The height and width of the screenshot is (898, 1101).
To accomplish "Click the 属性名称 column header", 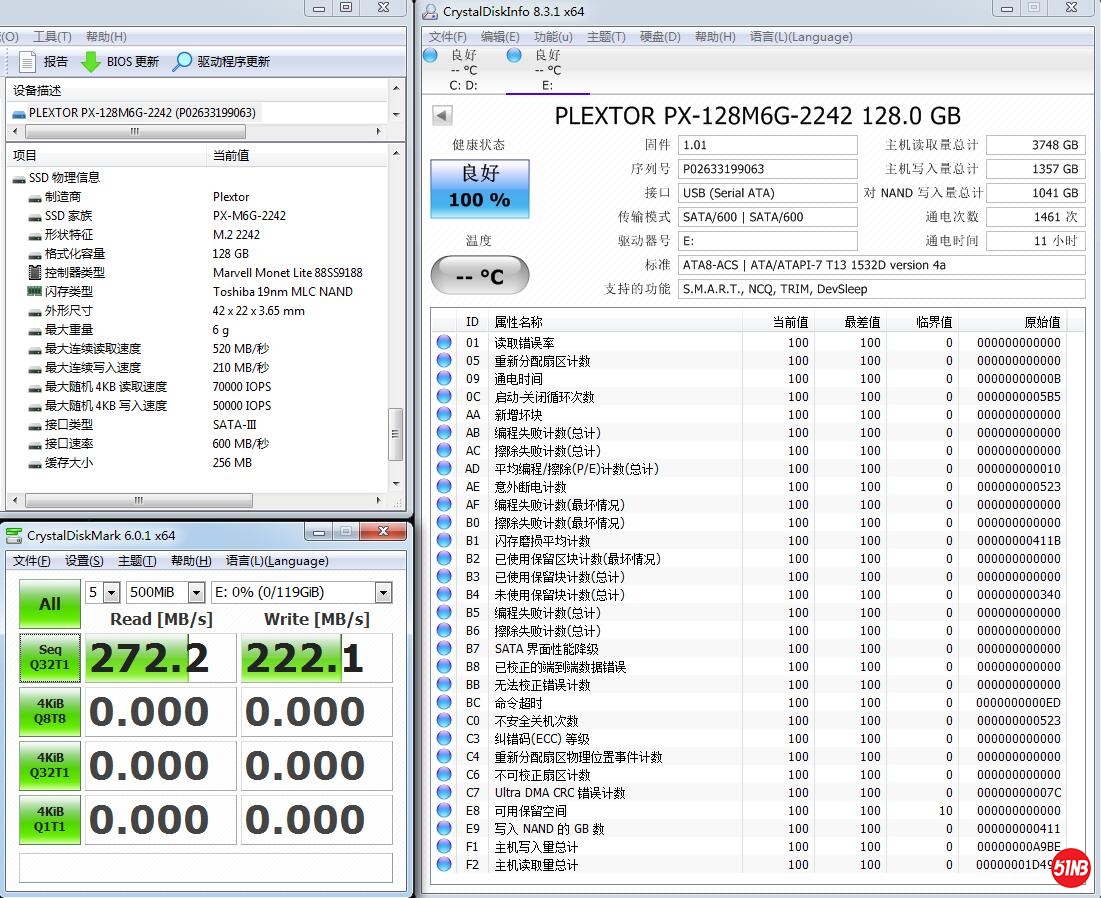I will 518,322.
